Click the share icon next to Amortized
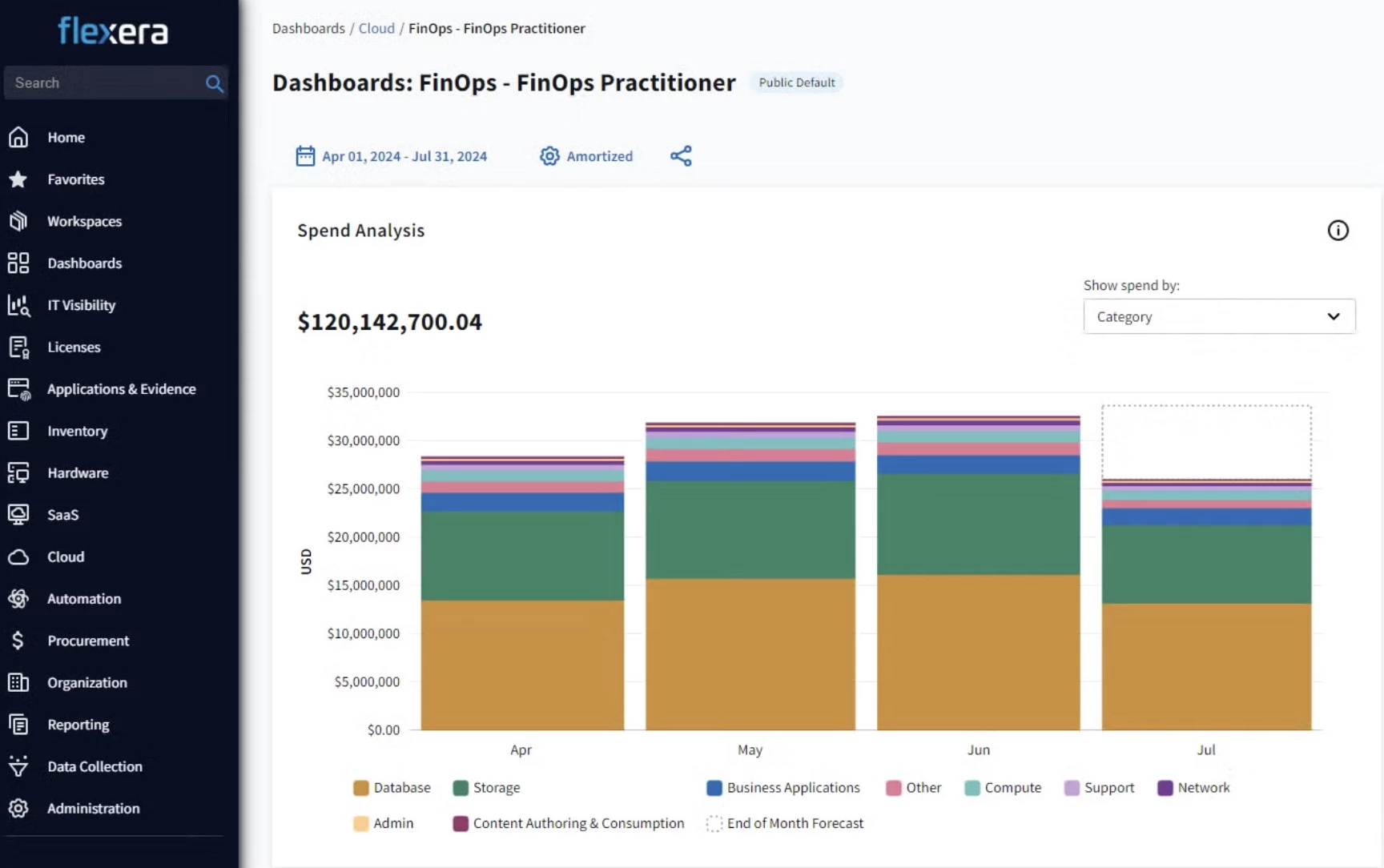Image resolution: width=1384 pixels, height=868 pixels. pos(681,156)
